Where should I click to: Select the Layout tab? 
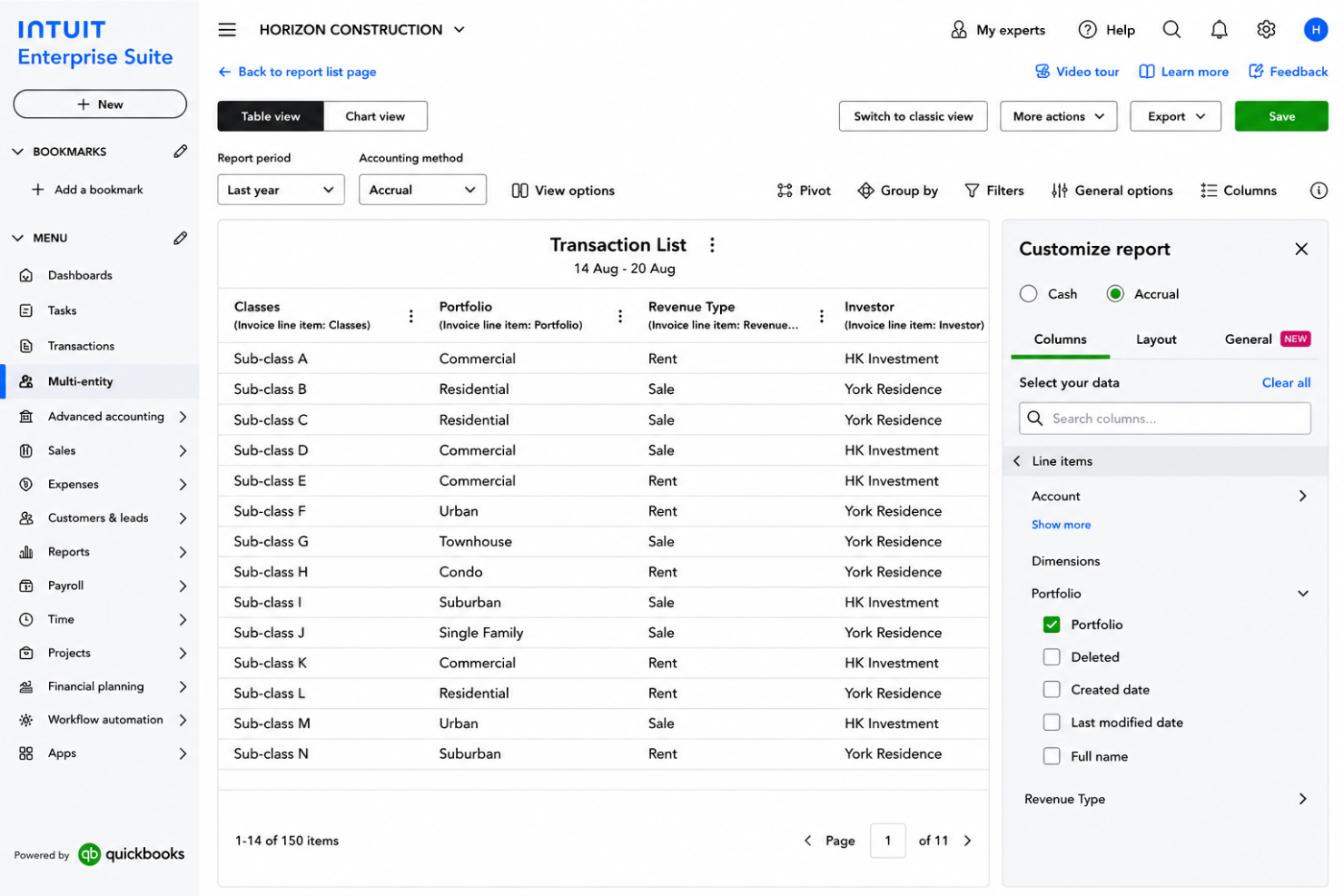click(x=1156, y=340)
